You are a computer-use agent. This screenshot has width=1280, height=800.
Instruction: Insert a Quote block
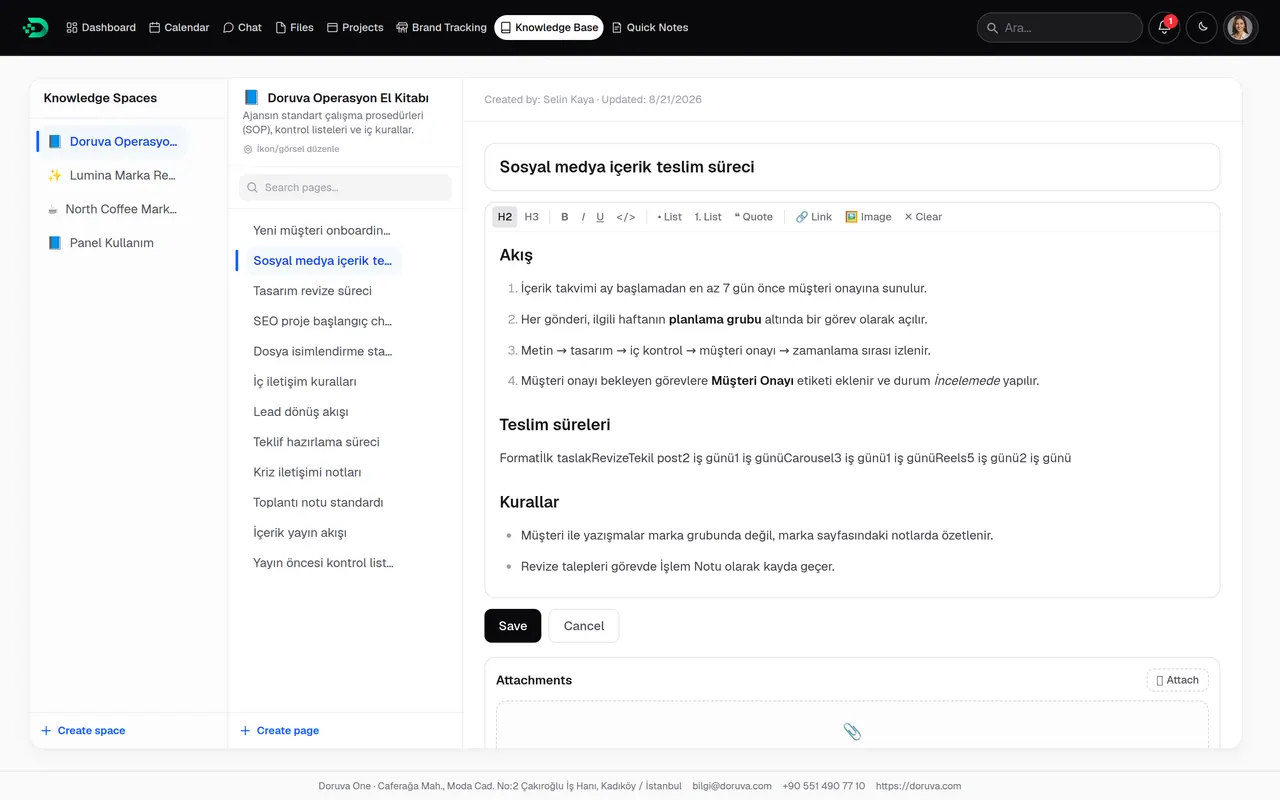point(754,217)
